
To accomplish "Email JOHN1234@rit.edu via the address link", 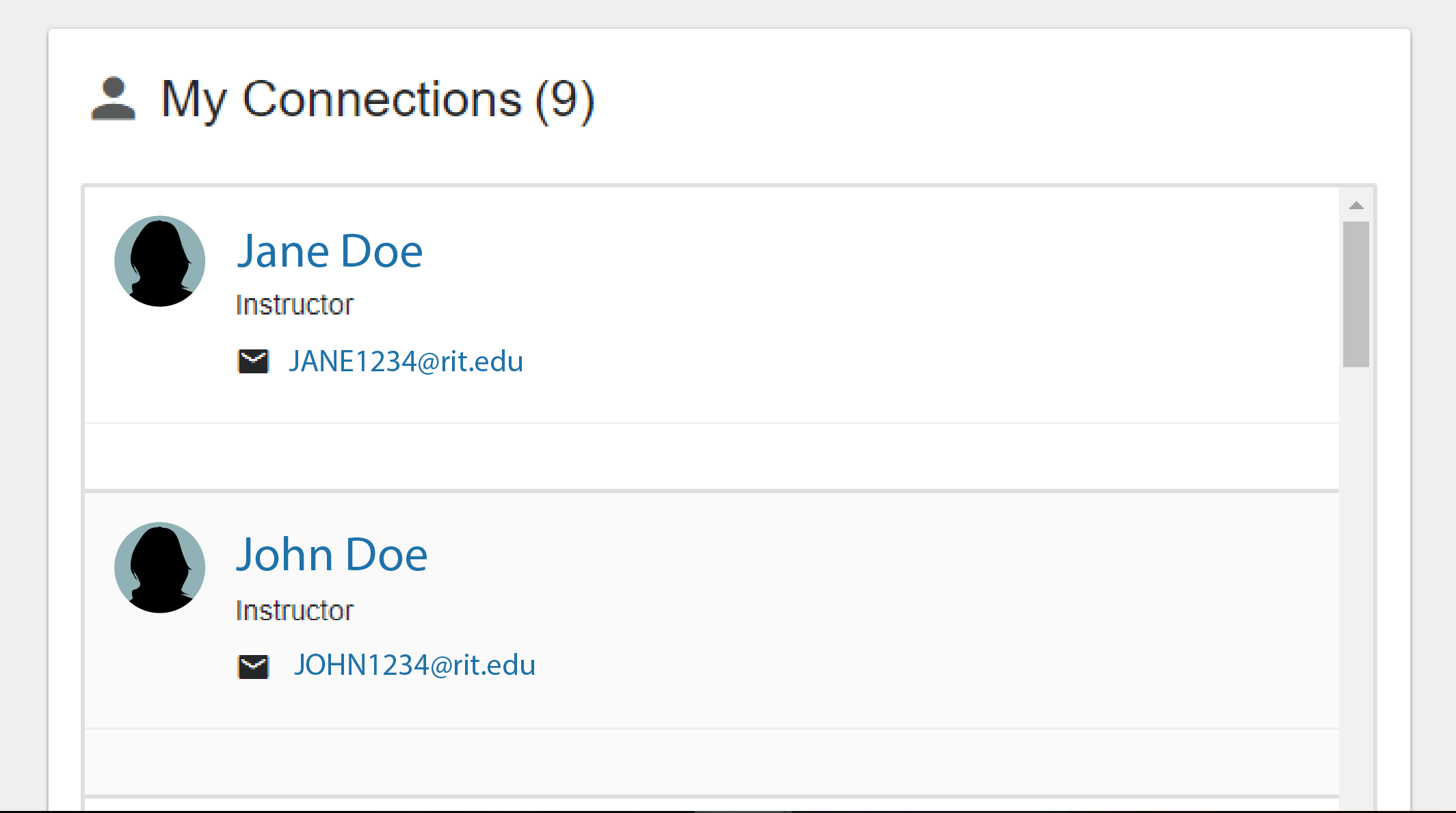I will [x=414, y=665].
